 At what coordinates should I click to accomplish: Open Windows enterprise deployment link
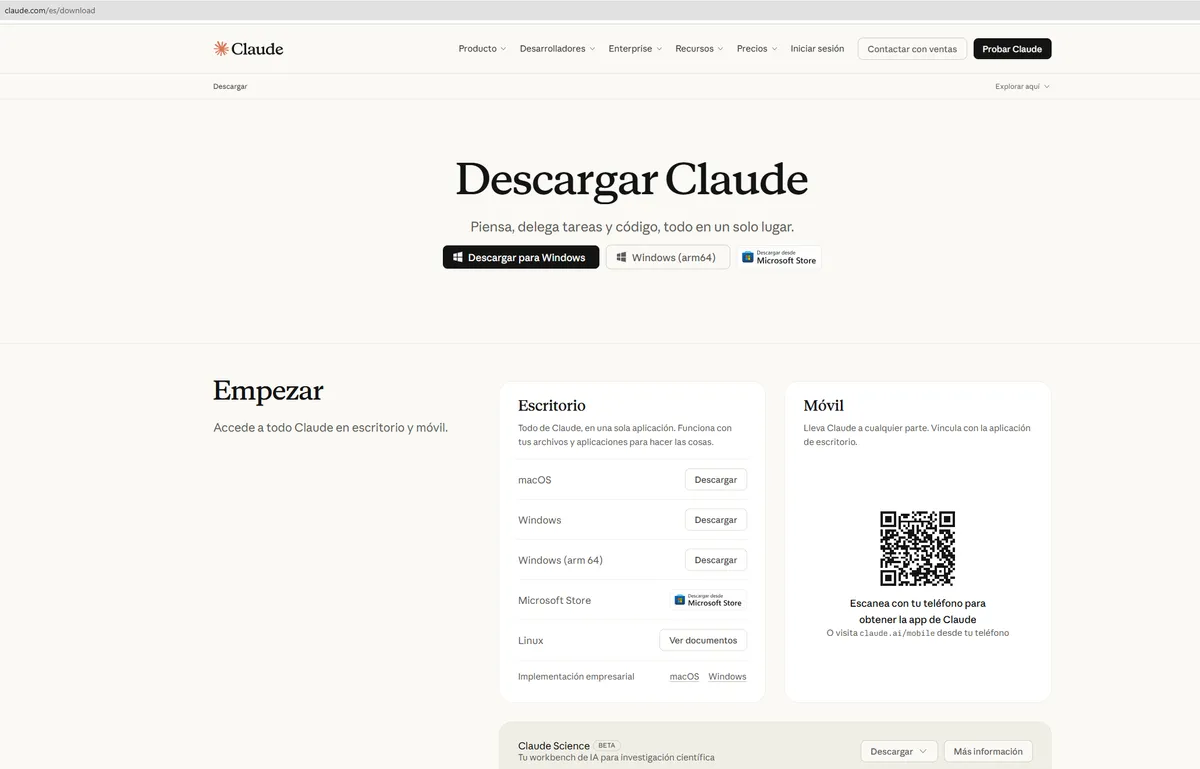click(727, 677)
